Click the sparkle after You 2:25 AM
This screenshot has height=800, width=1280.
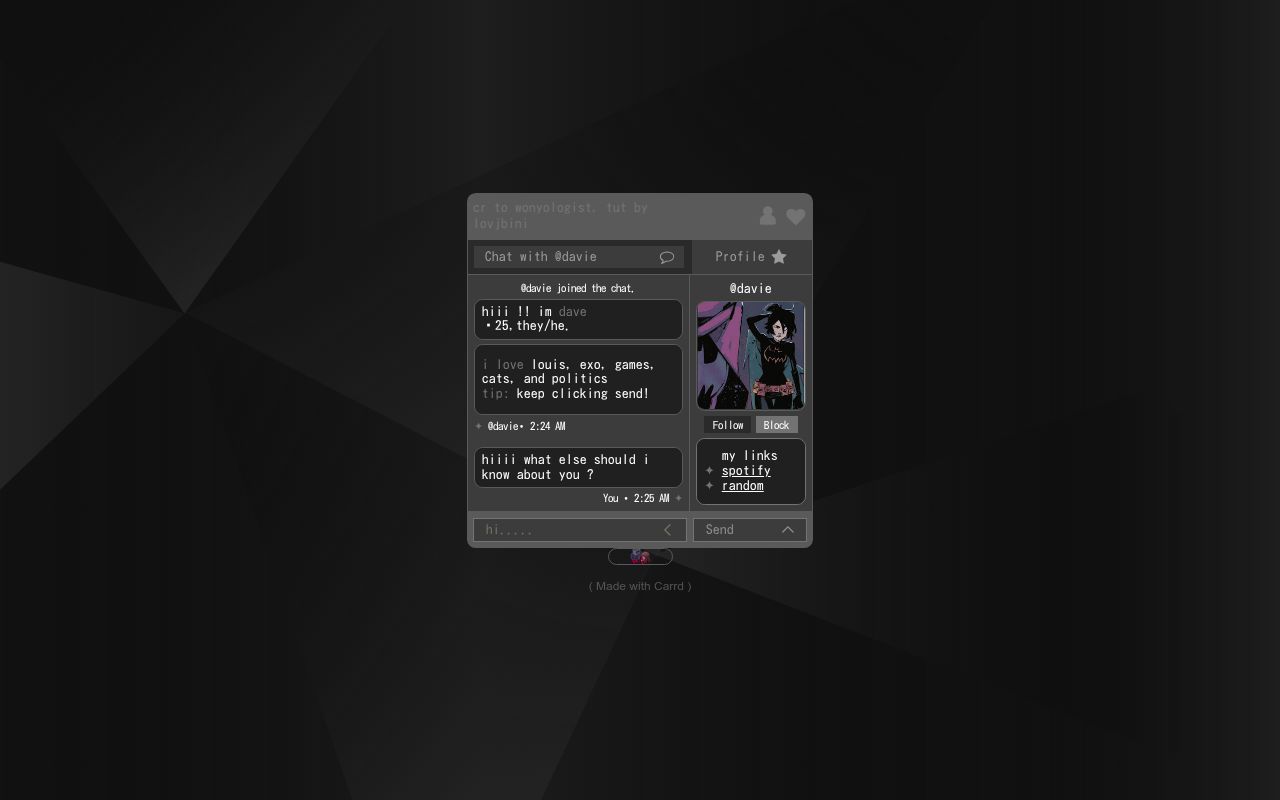[679, 498]
